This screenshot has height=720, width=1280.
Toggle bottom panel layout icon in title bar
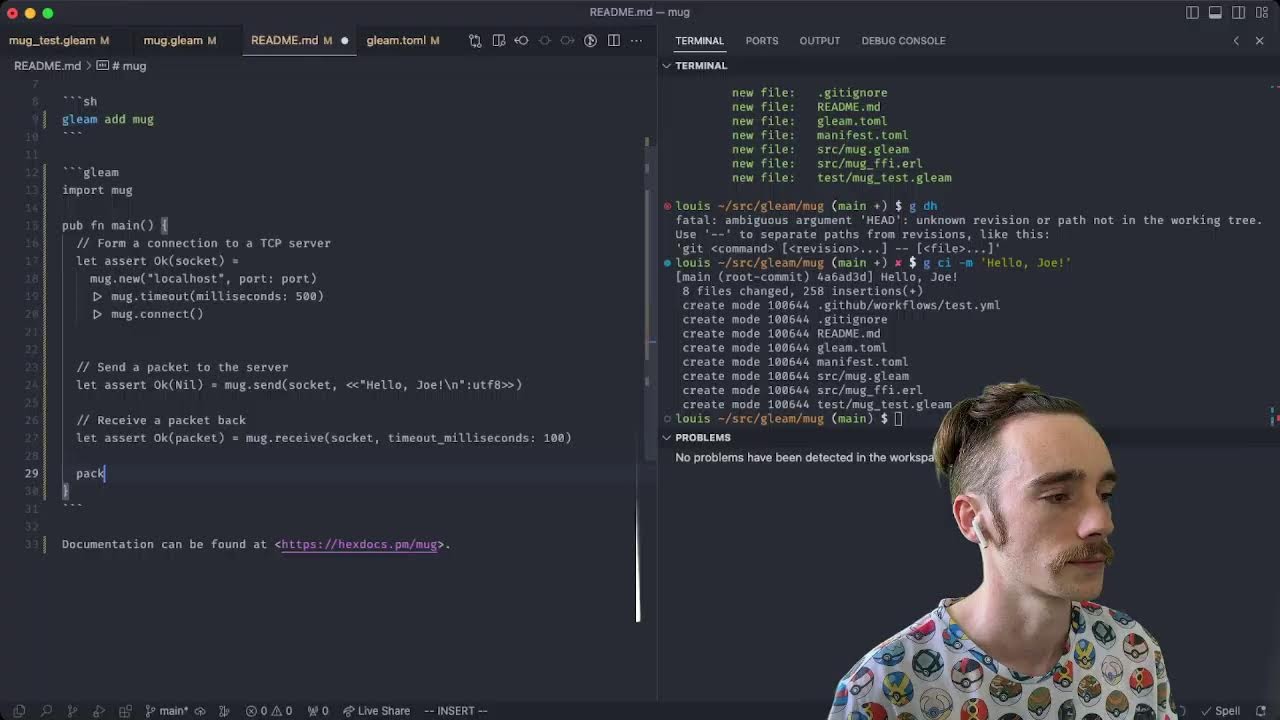coord(1215,13)
